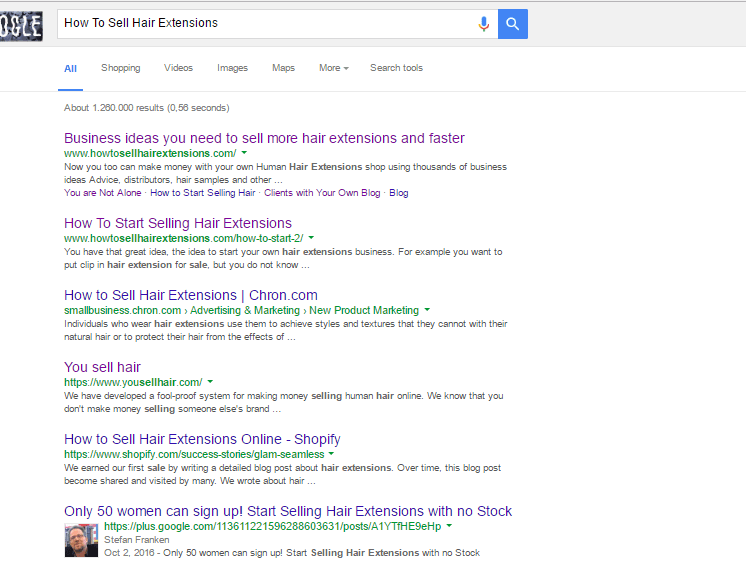Open dropdown arrow after New Product Marketing
This screenshot has width=746, height=565.
(x=427, y=310)
